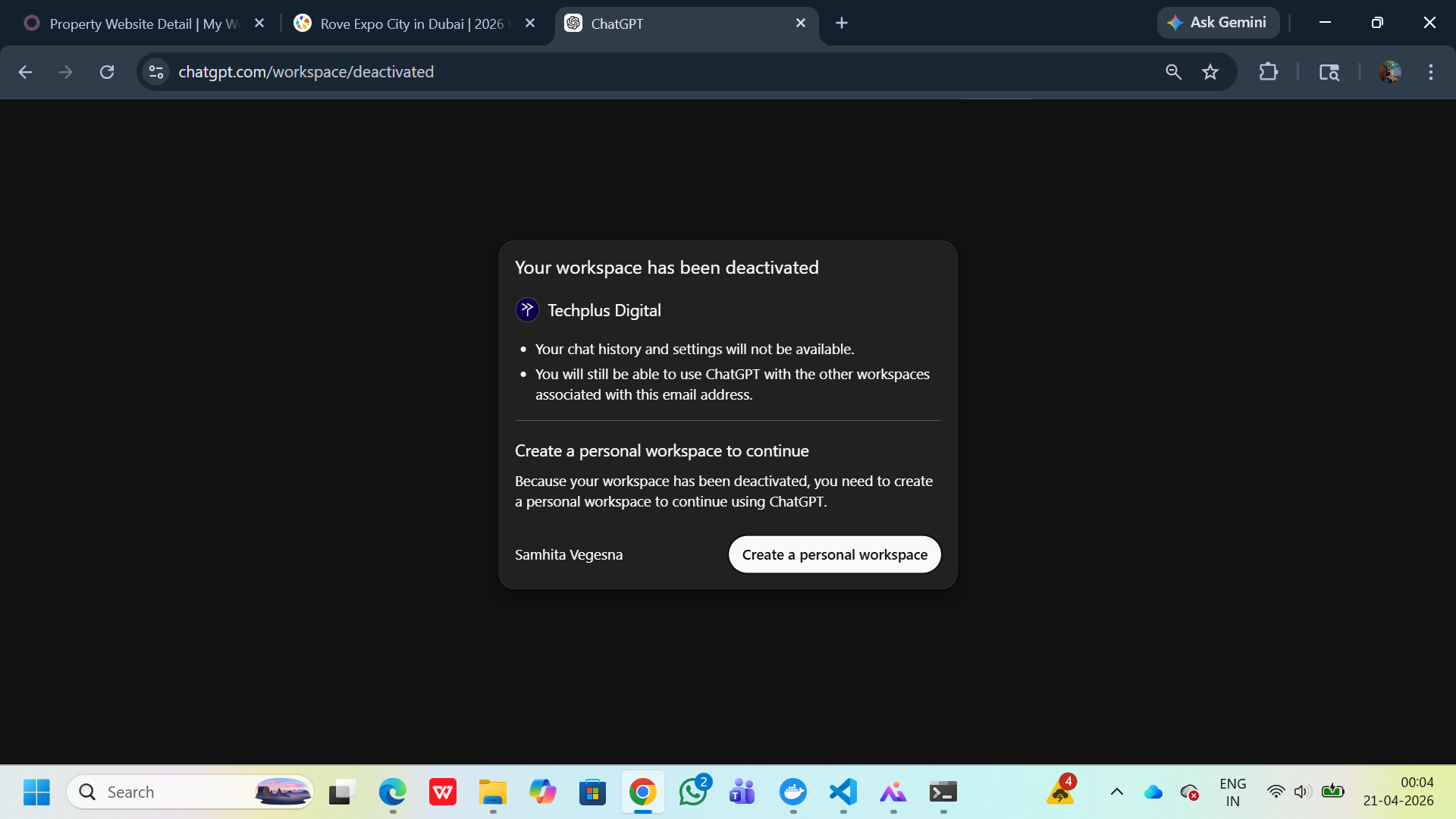Viewport: 1456px width, 819px height.
Task: Open volume control in tray
Action: (x=1303, y=792)
